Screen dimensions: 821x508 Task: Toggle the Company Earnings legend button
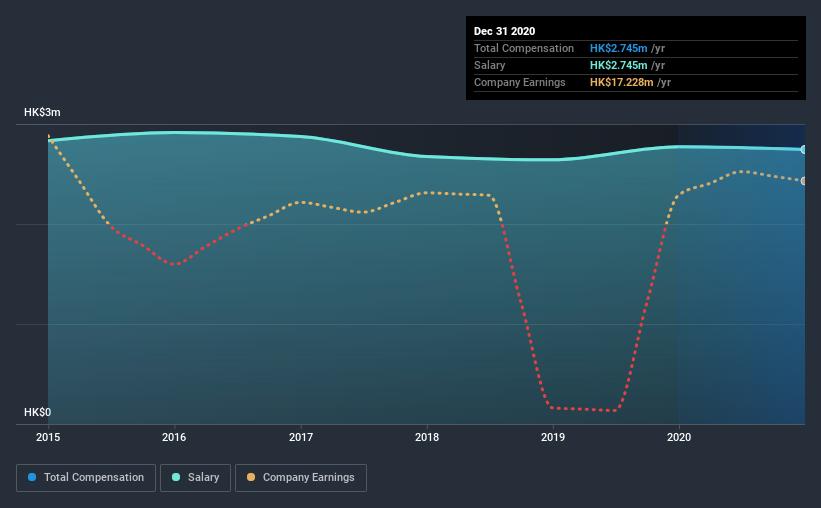[x=301, y=478]
